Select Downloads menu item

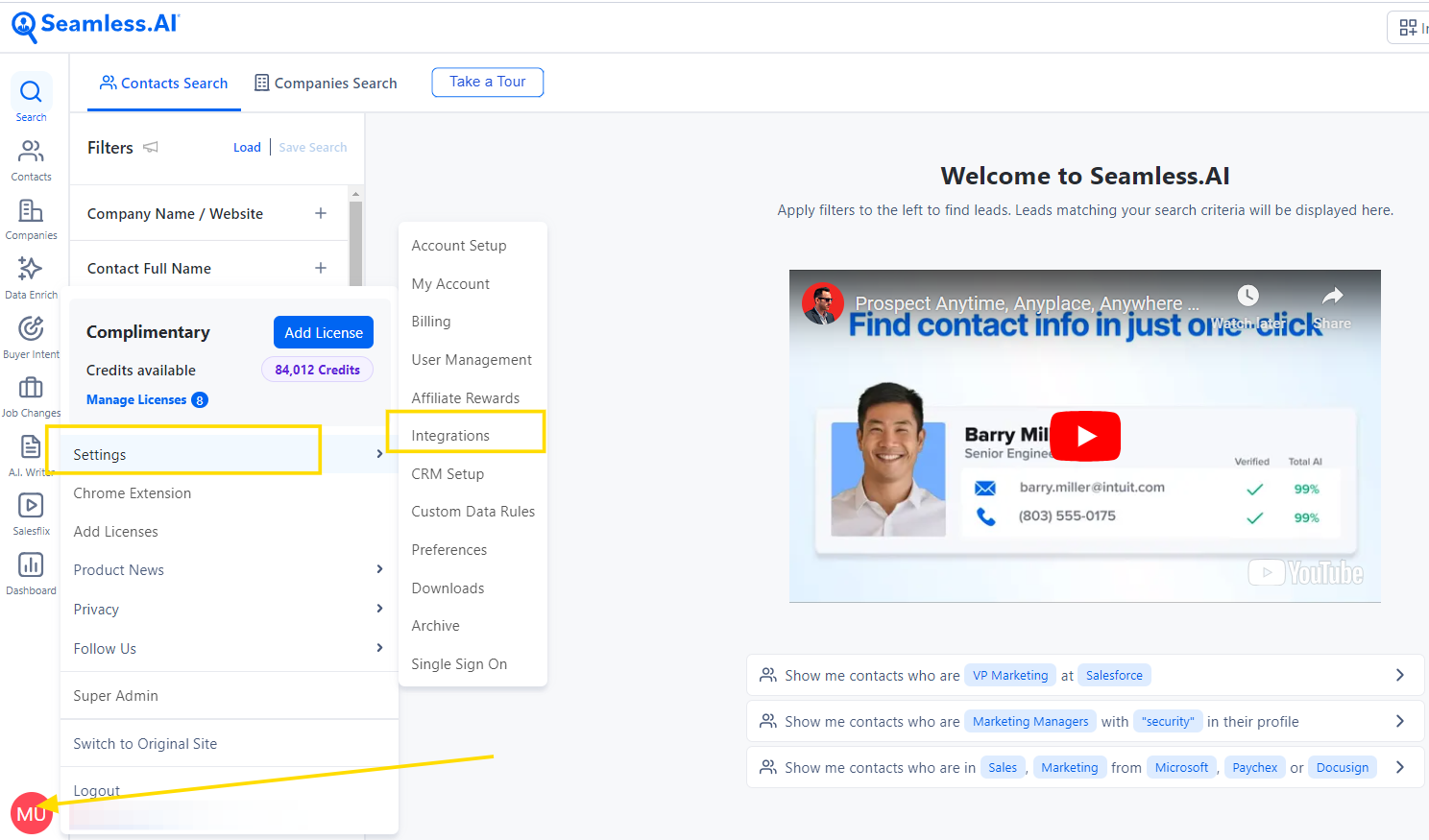pos(448,588)
